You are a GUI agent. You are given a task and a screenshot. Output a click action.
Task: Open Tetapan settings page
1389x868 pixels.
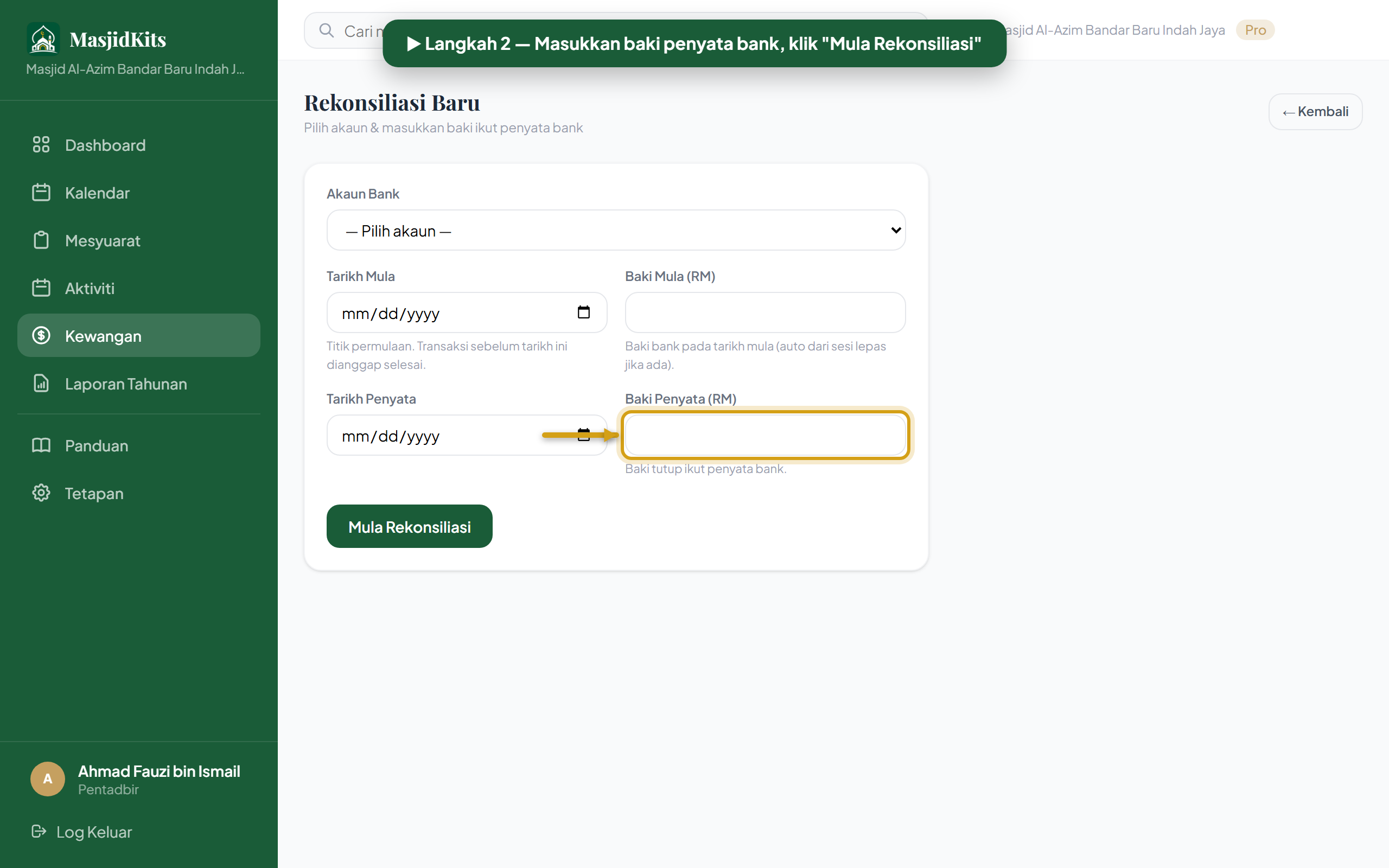(139, 493)
